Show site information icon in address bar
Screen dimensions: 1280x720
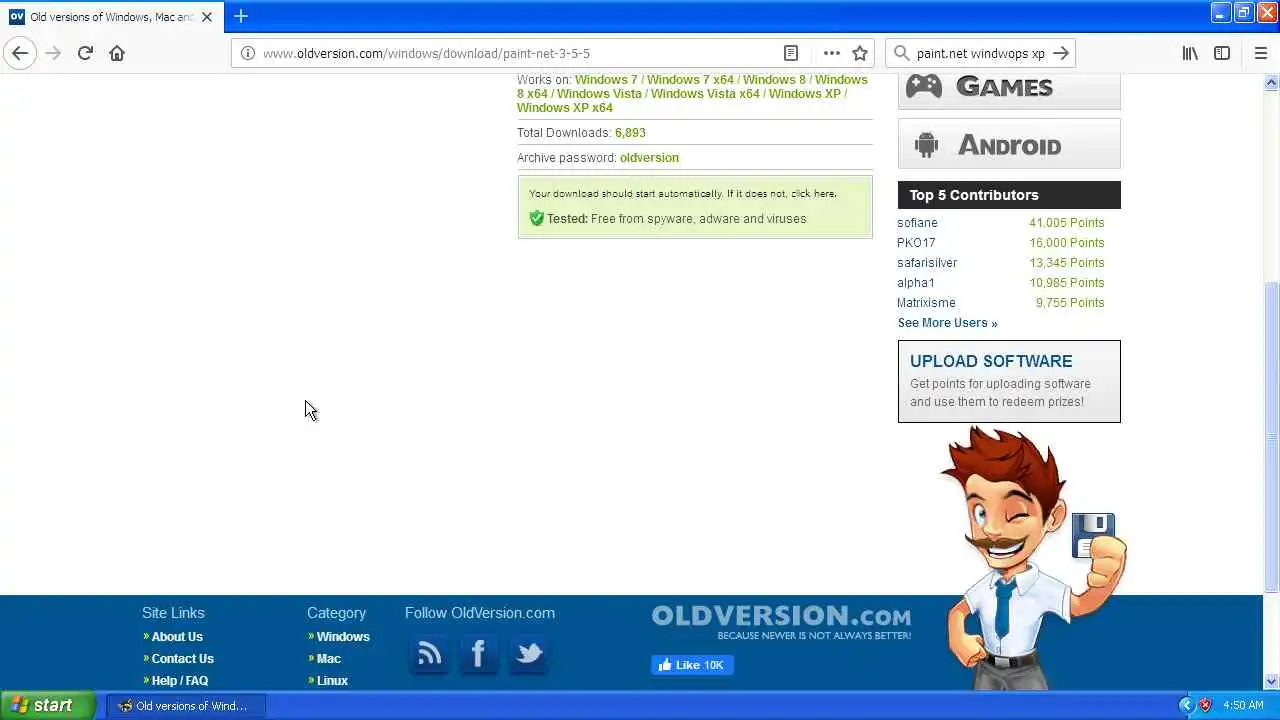click(x=247, y=53)
